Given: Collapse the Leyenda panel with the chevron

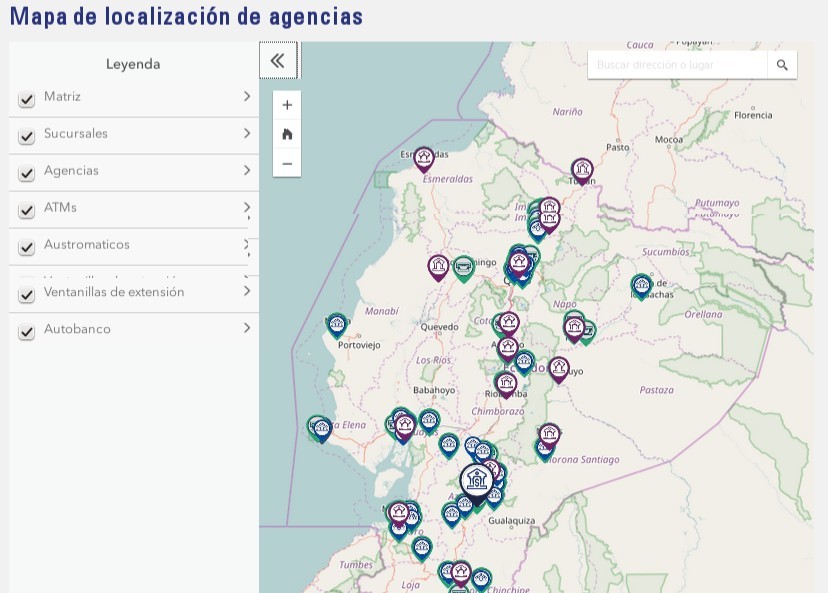Looking at the screenshot, I should click(278, 60).
